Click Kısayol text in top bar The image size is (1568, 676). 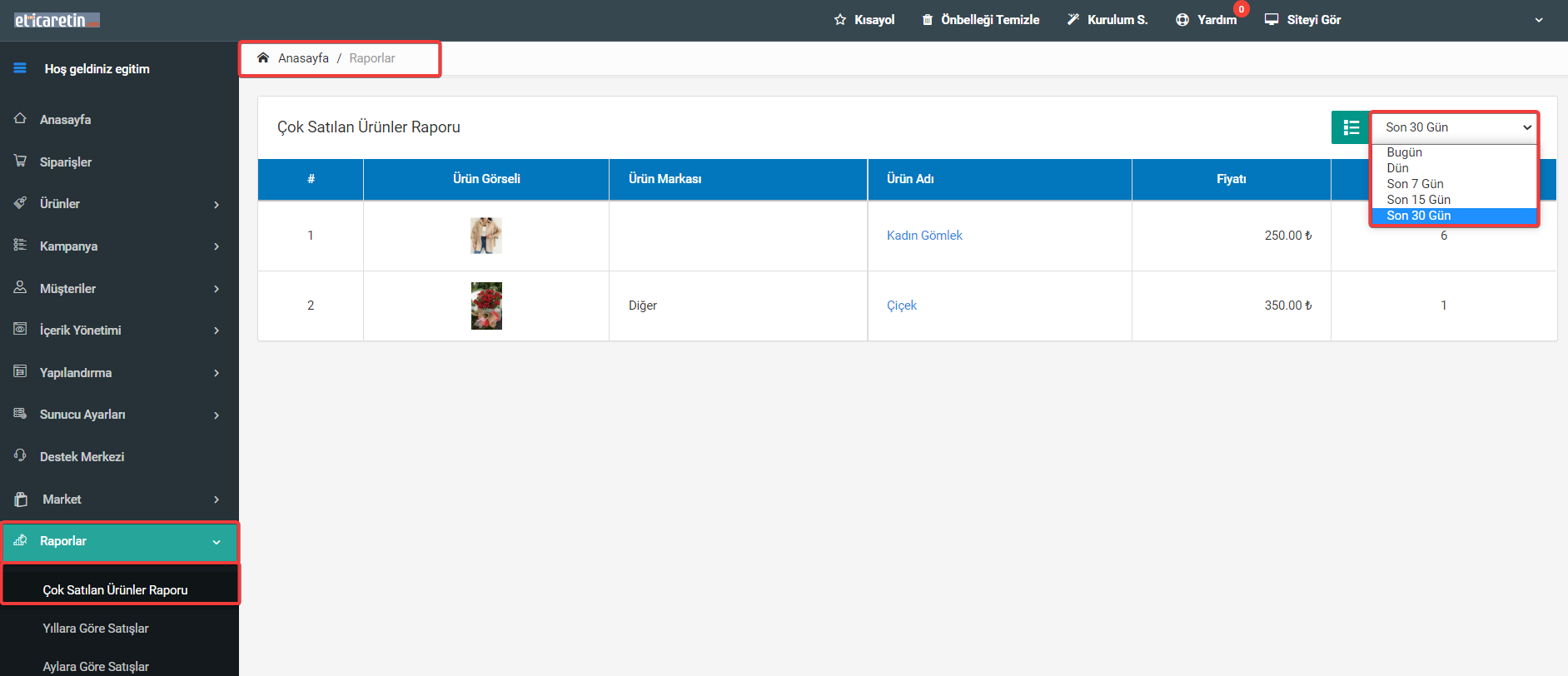(x=874, y=19)
